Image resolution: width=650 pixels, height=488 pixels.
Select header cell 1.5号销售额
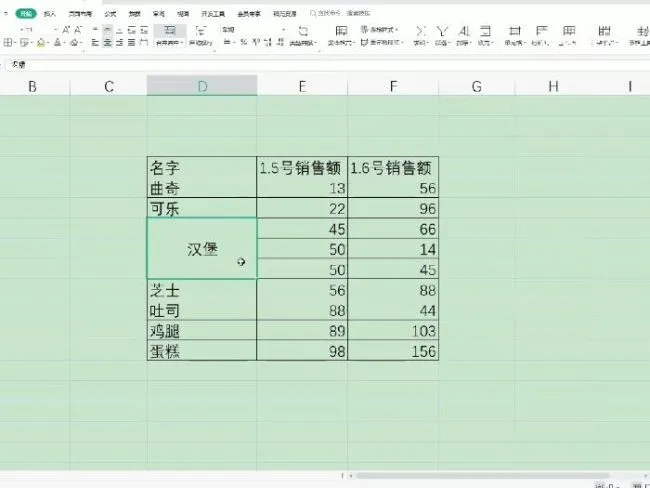pos(302,168)
